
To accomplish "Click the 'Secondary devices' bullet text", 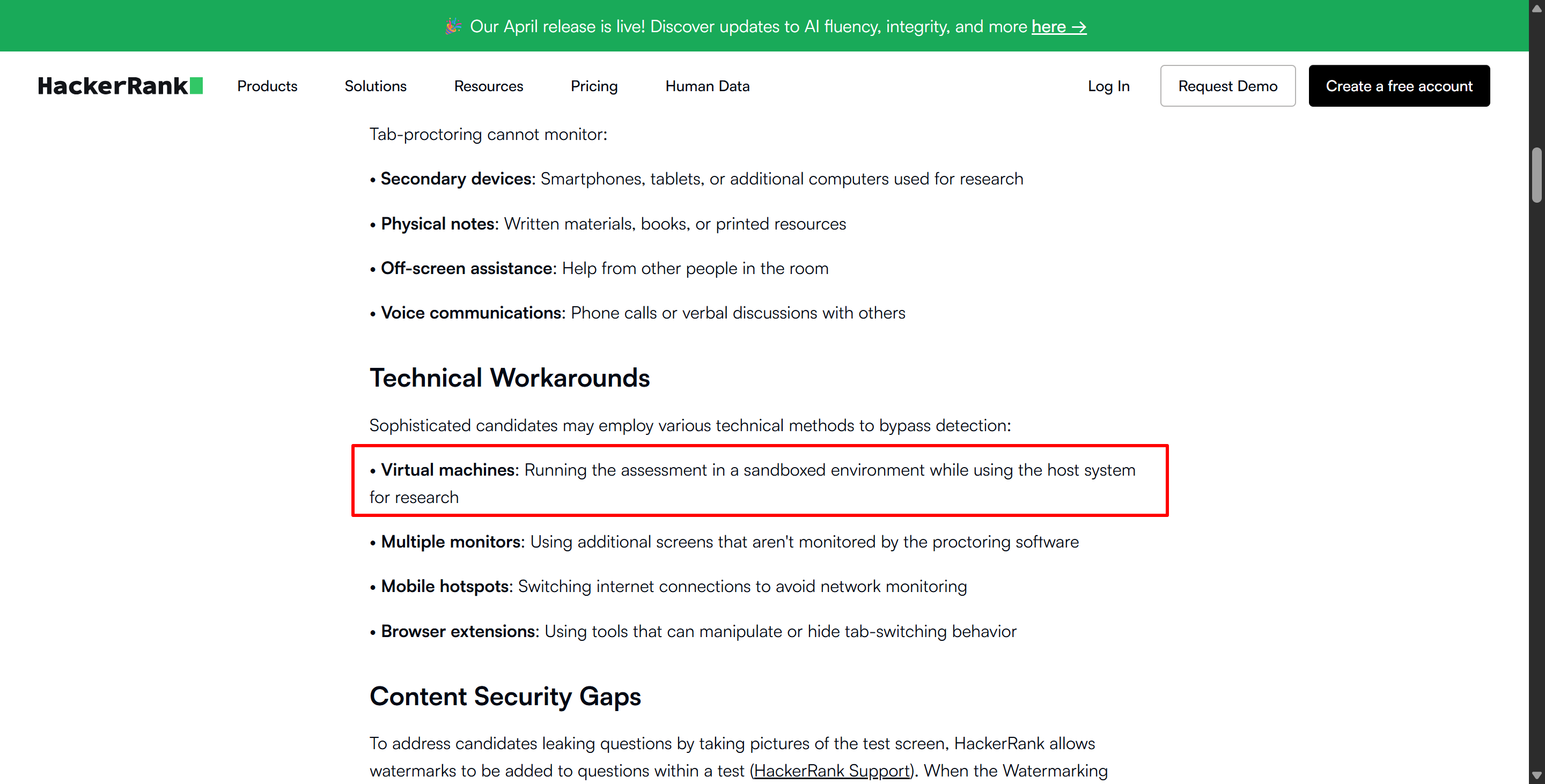I will 696,179.
